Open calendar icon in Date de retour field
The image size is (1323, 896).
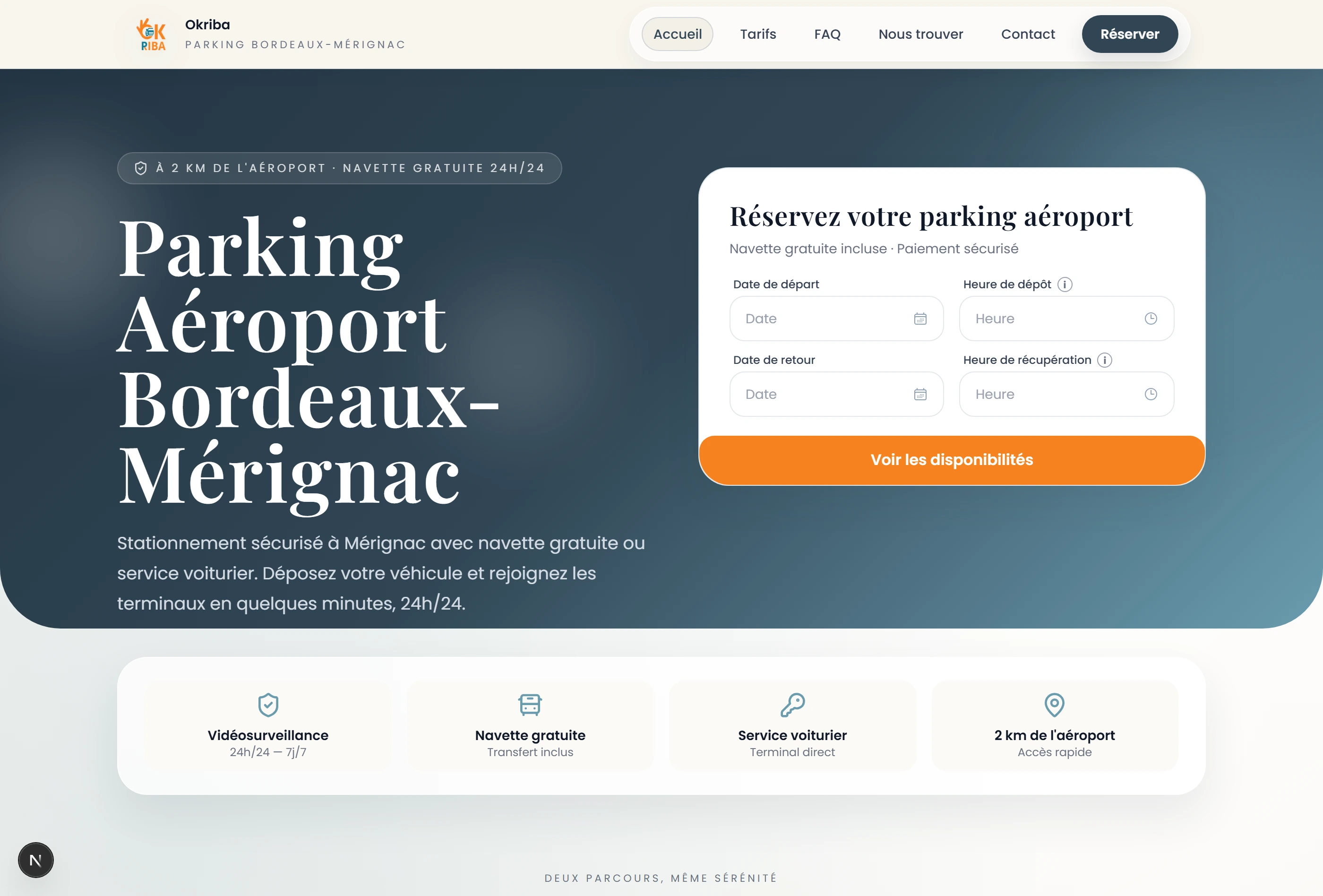pyautogui.click(x=920, y=395)
